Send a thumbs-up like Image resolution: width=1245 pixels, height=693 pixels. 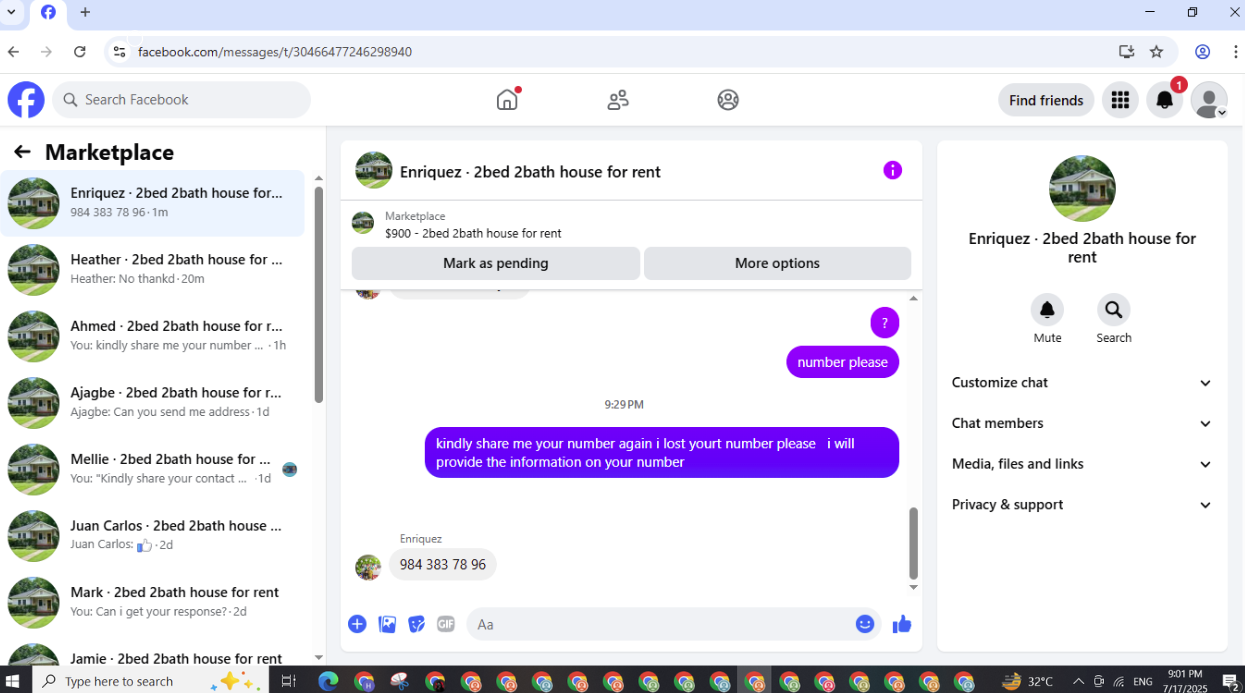(x=902, y=624)
